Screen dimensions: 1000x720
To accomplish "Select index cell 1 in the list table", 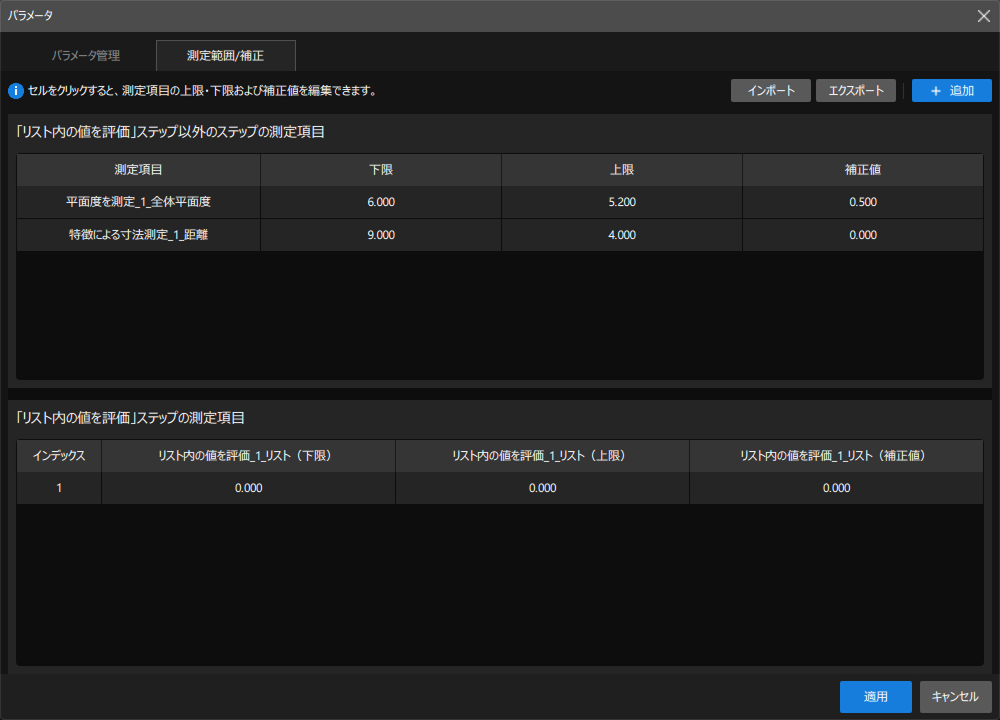I will click(59, 488).
